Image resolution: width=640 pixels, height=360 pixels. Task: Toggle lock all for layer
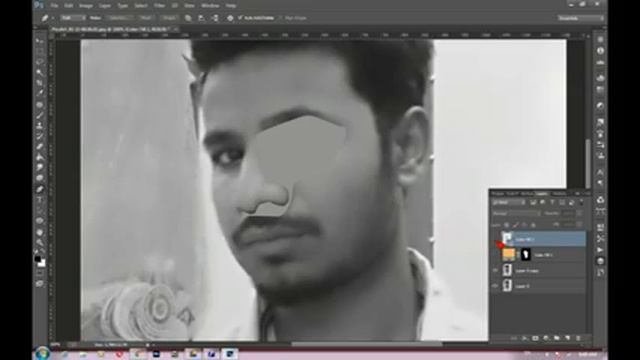pos(533,224)
